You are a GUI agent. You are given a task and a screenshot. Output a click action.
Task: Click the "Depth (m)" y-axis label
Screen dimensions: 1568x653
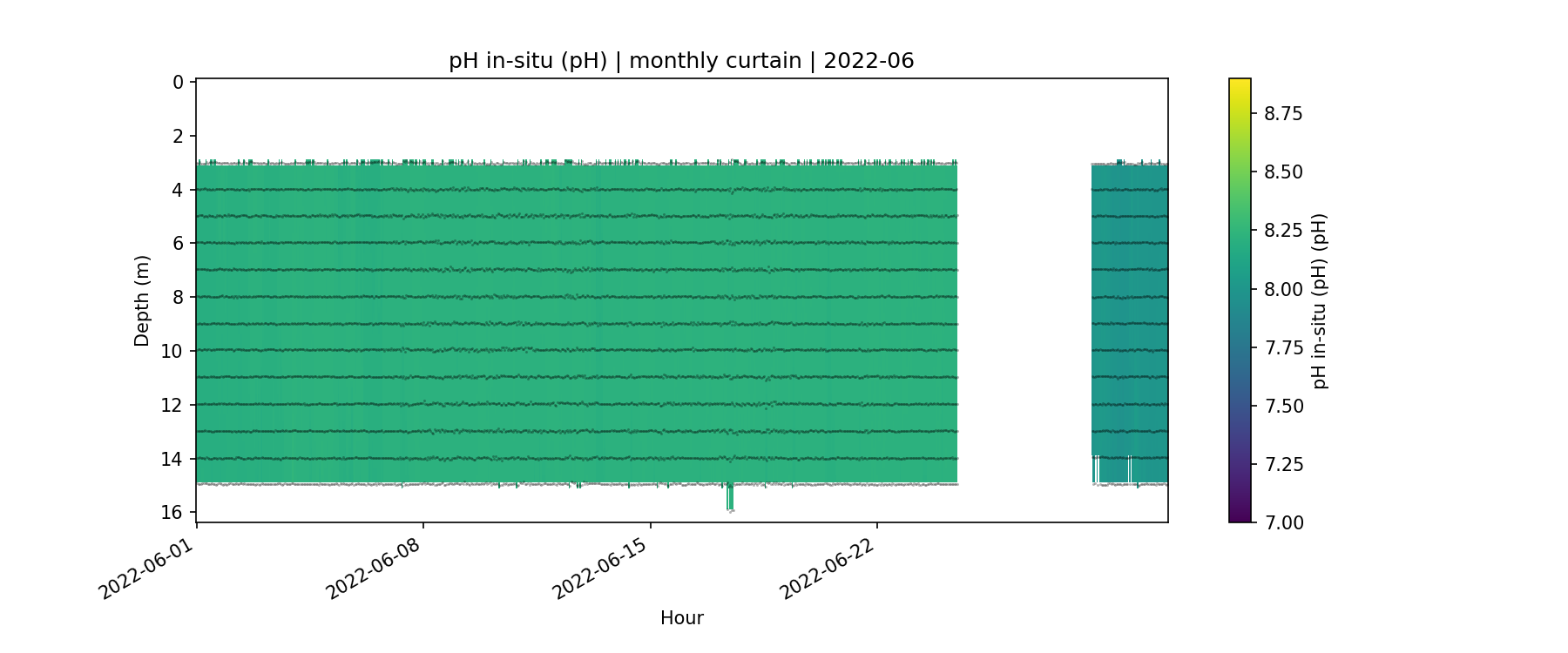pos(142,300)
